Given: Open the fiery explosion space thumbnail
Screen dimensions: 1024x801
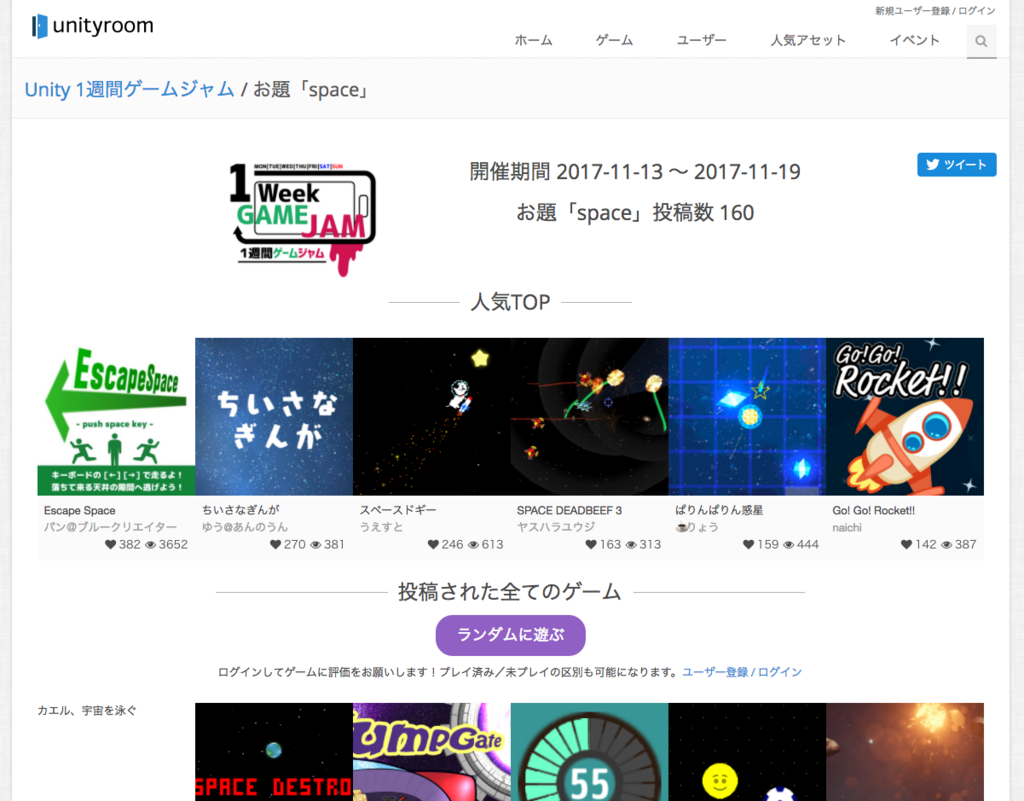Looking at the screenshot, I should pos(904,752).
